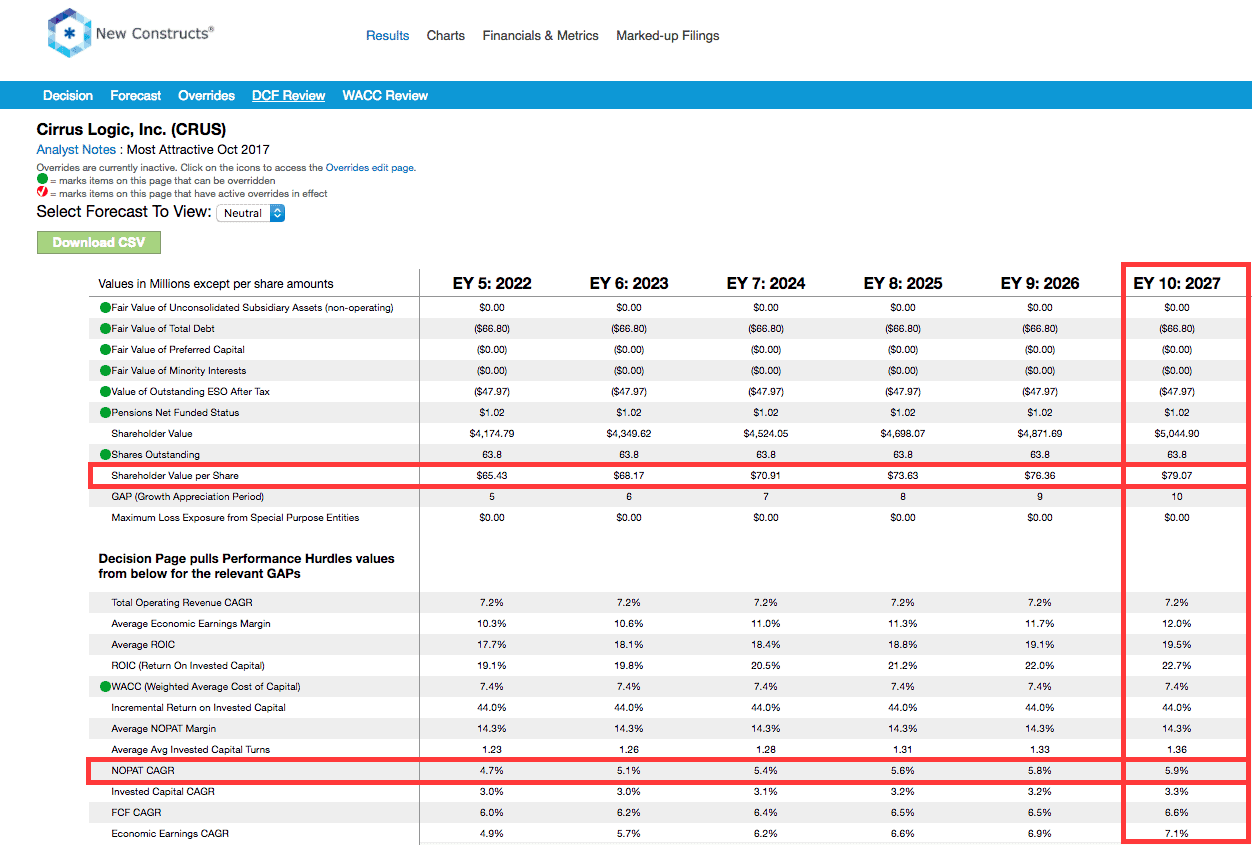Click the New Constructs brand name text
Screen dimensions: 1252x845
tap(154, 33)
